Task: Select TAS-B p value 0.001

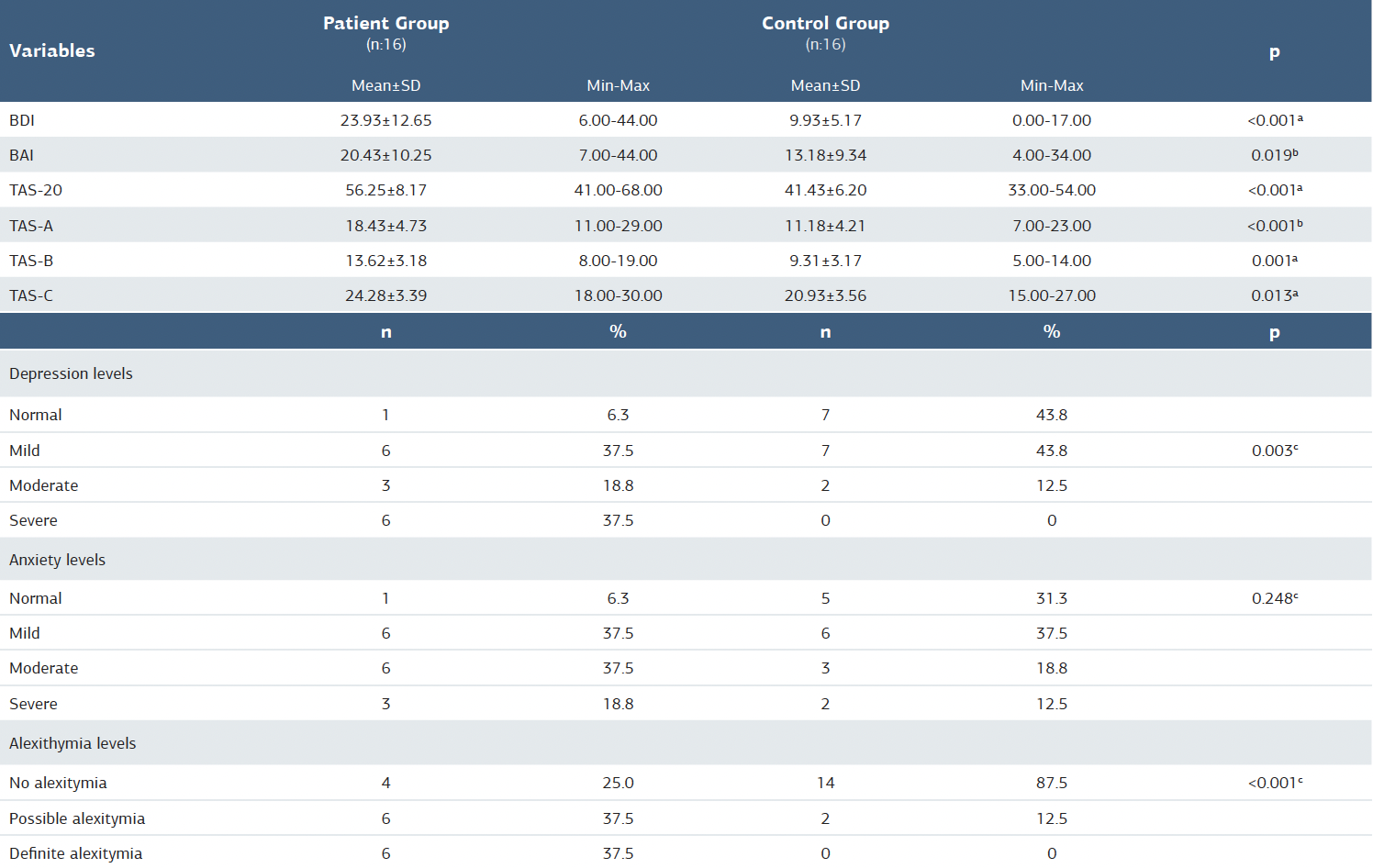Action: coord(1274,261)
